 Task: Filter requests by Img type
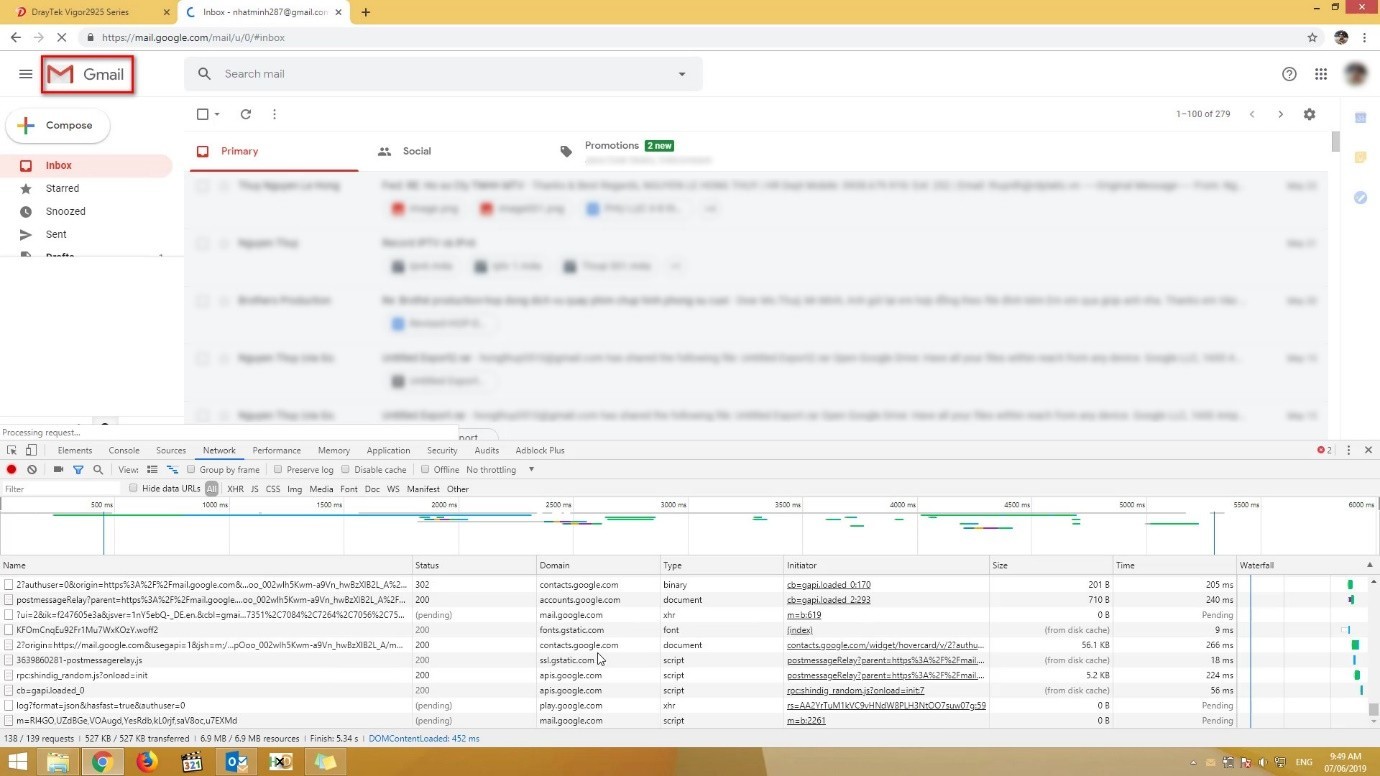pyautogui.click(x=294, y=489)
